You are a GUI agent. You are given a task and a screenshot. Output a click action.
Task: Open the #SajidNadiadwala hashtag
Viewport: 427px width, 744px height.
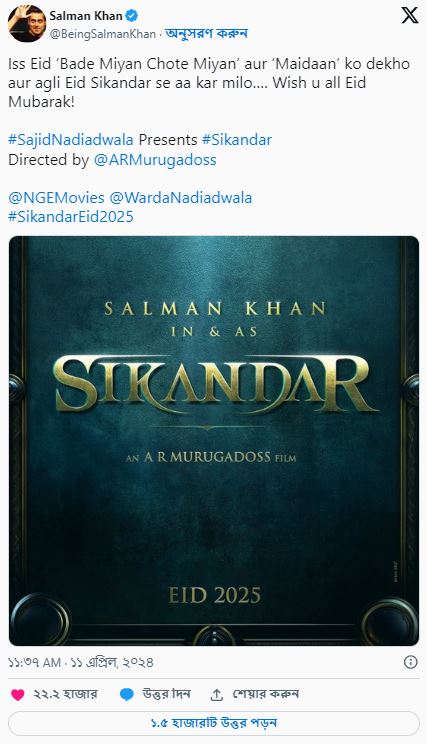[x=71, y=140]
